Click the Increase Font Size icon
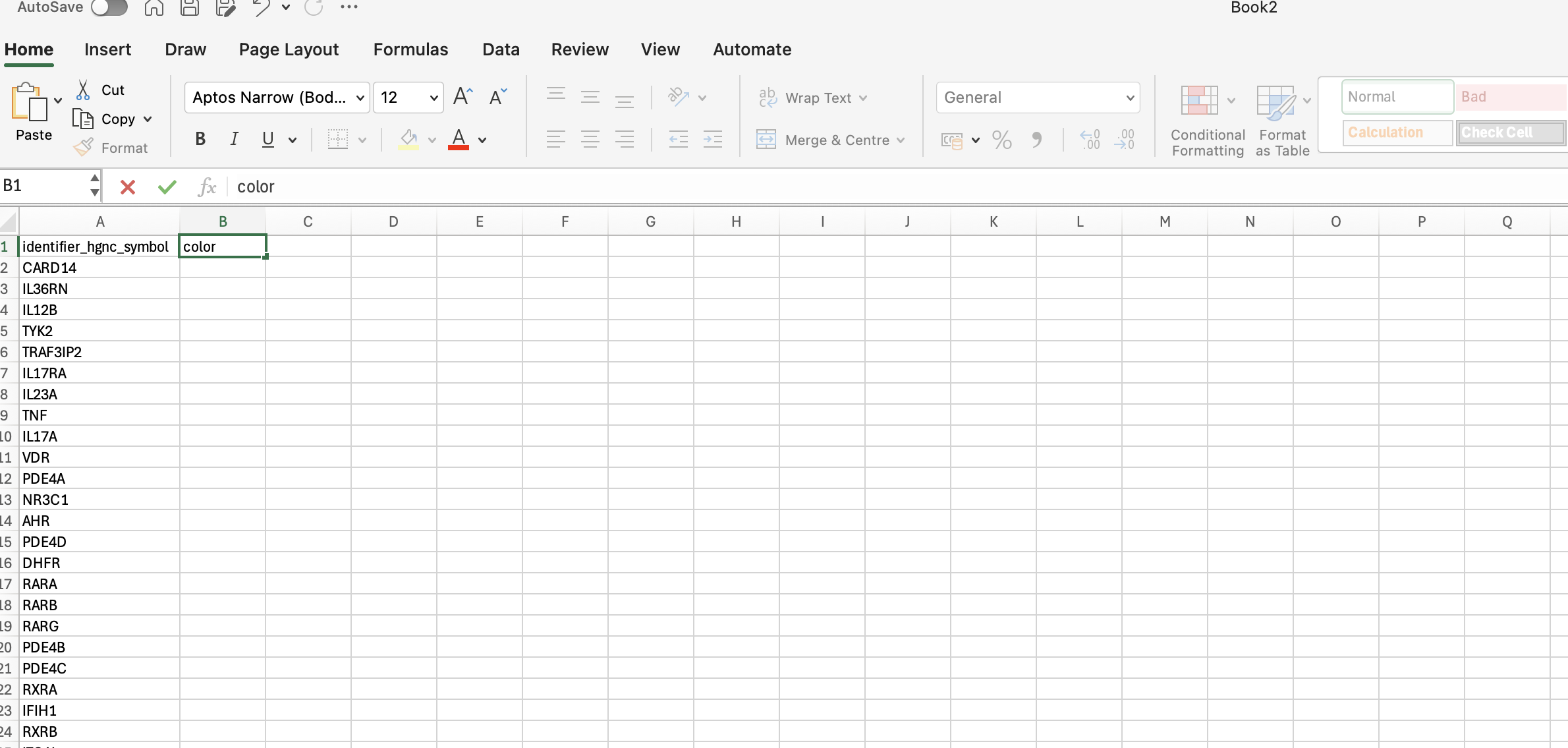Screen dimensions: 1568x748 tap(462, 98)
